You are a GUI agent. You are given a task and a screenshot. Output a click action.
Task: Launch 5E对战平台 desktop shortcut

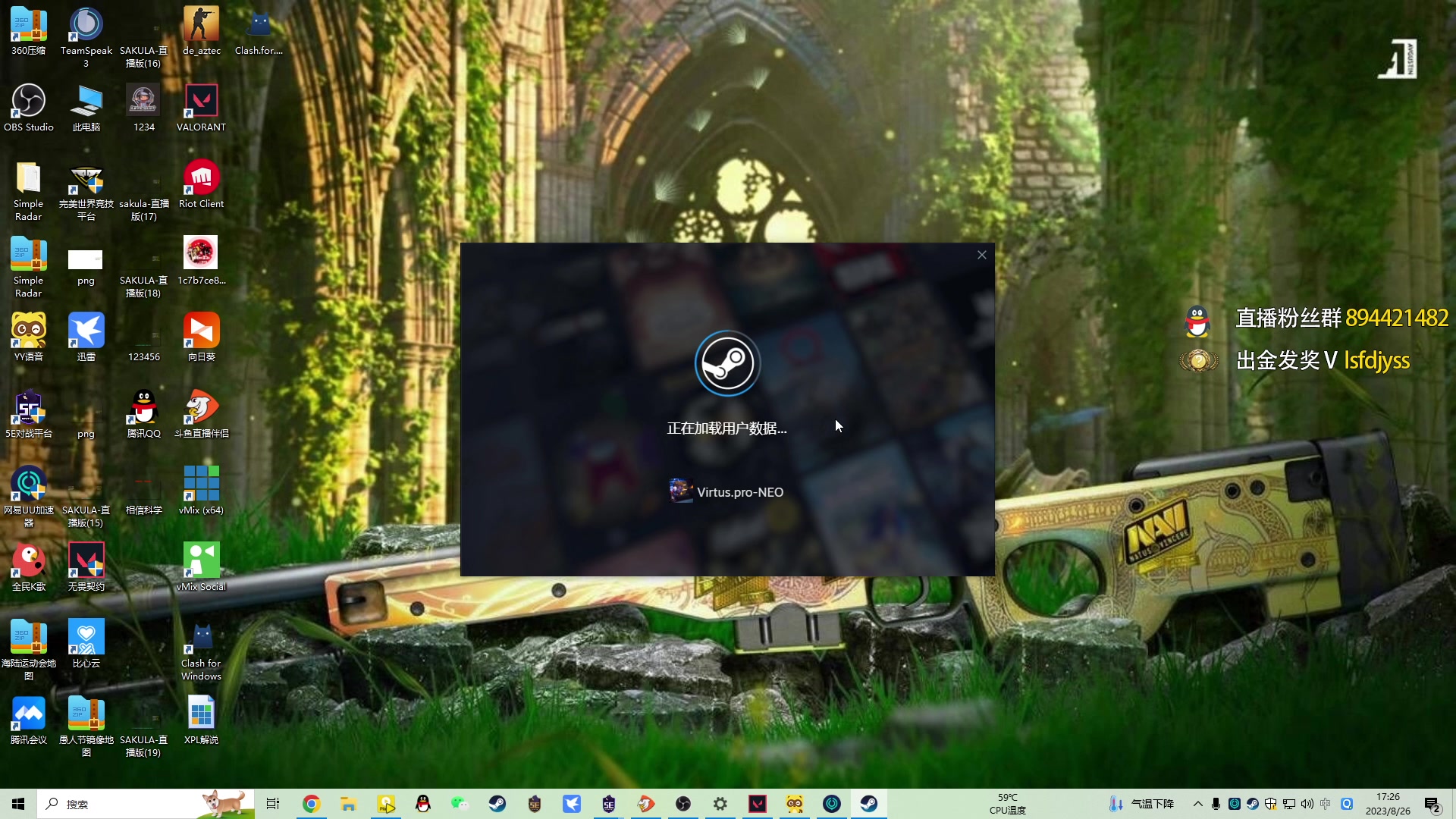29,414
